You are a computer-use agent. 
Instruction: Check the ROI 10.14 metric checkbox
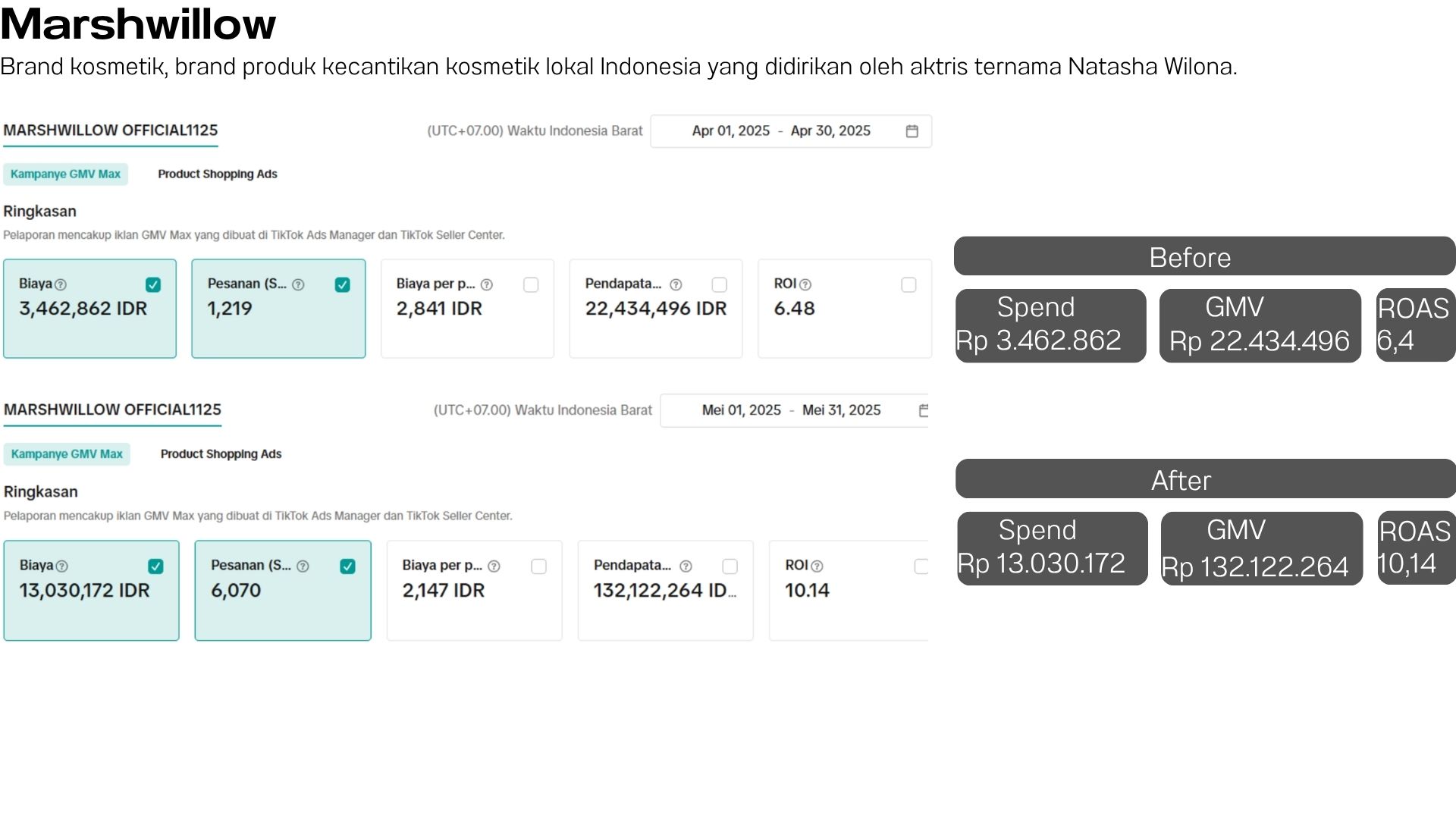(921, 566)
